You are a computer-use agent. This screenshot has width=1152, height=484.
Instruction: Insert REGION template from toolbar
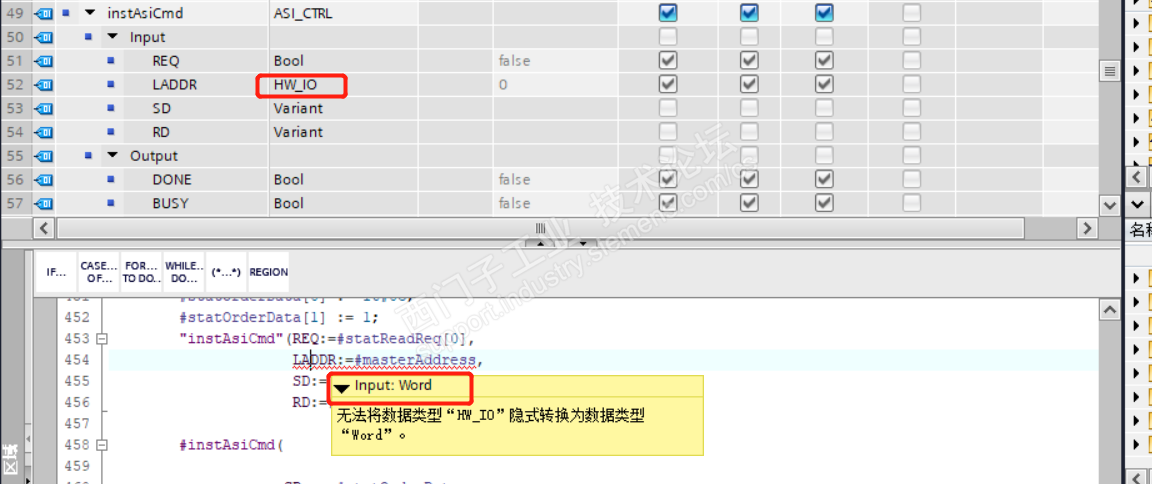click(x=269, y=272)
